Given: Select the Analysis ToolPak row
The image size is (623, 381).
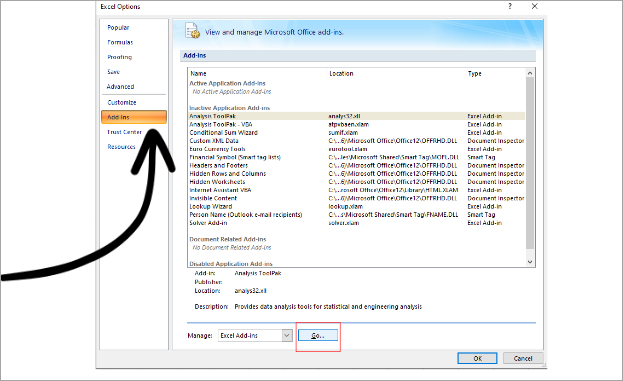Looking at the screenshot, I should pos(357,116).
